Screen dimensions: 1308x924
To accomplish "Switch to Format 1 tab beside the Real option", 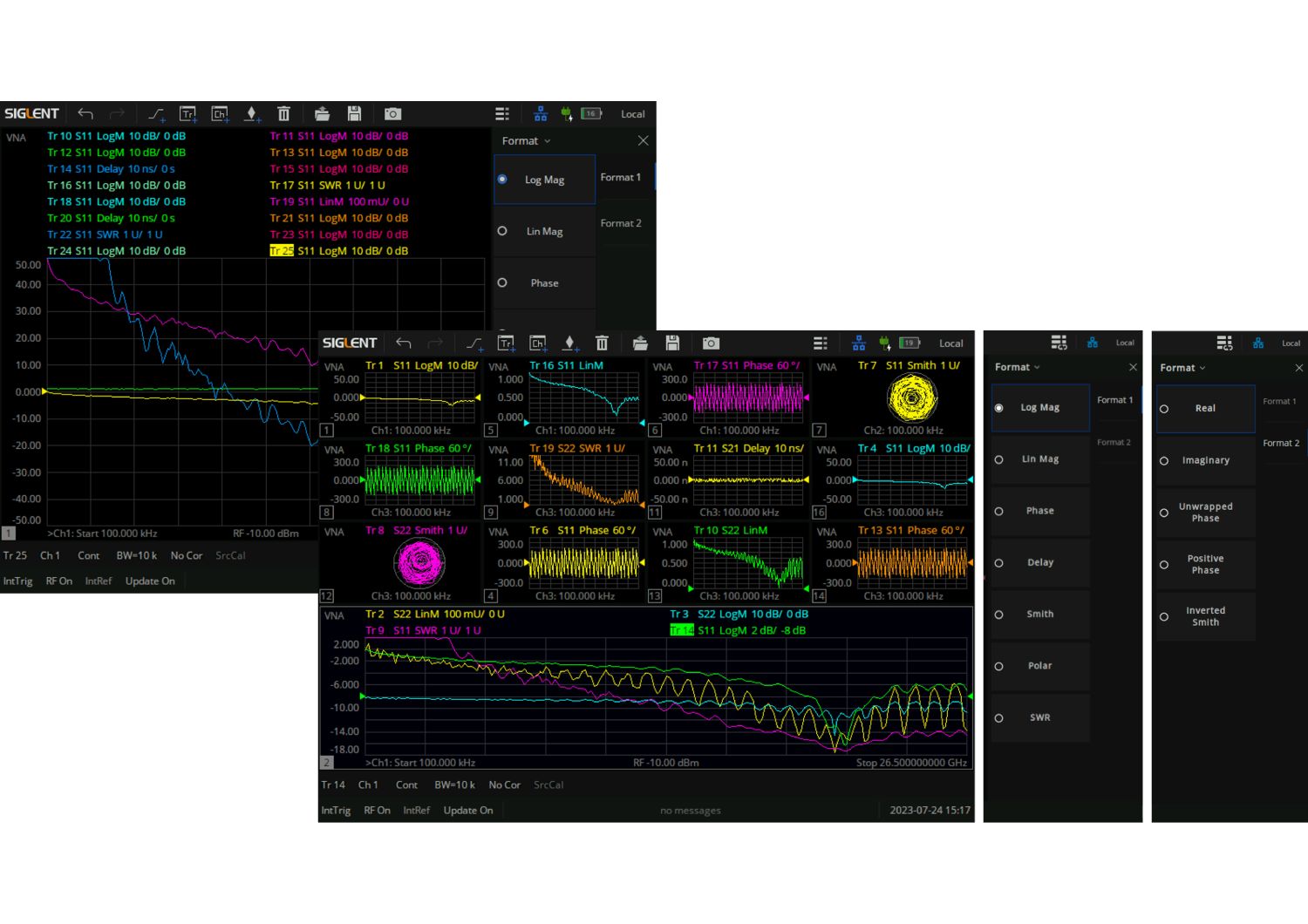I will [1280, 402].
